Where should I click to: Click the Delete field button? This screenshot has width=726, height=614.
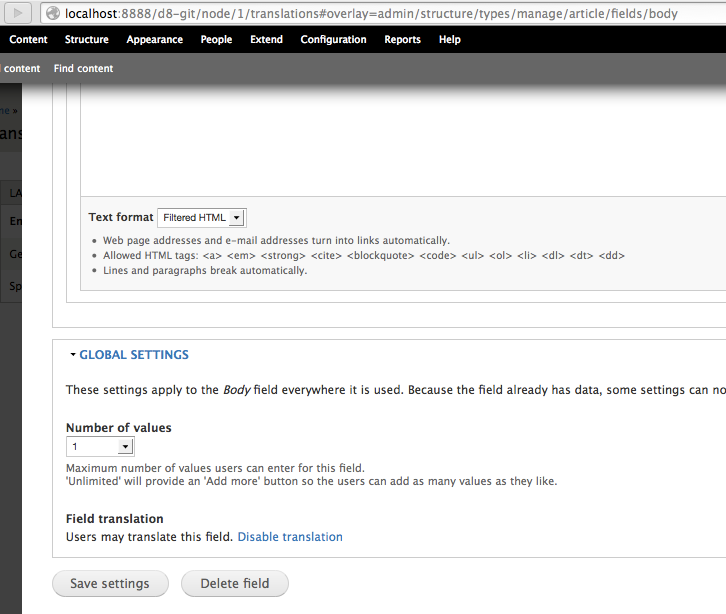point(235,583)
